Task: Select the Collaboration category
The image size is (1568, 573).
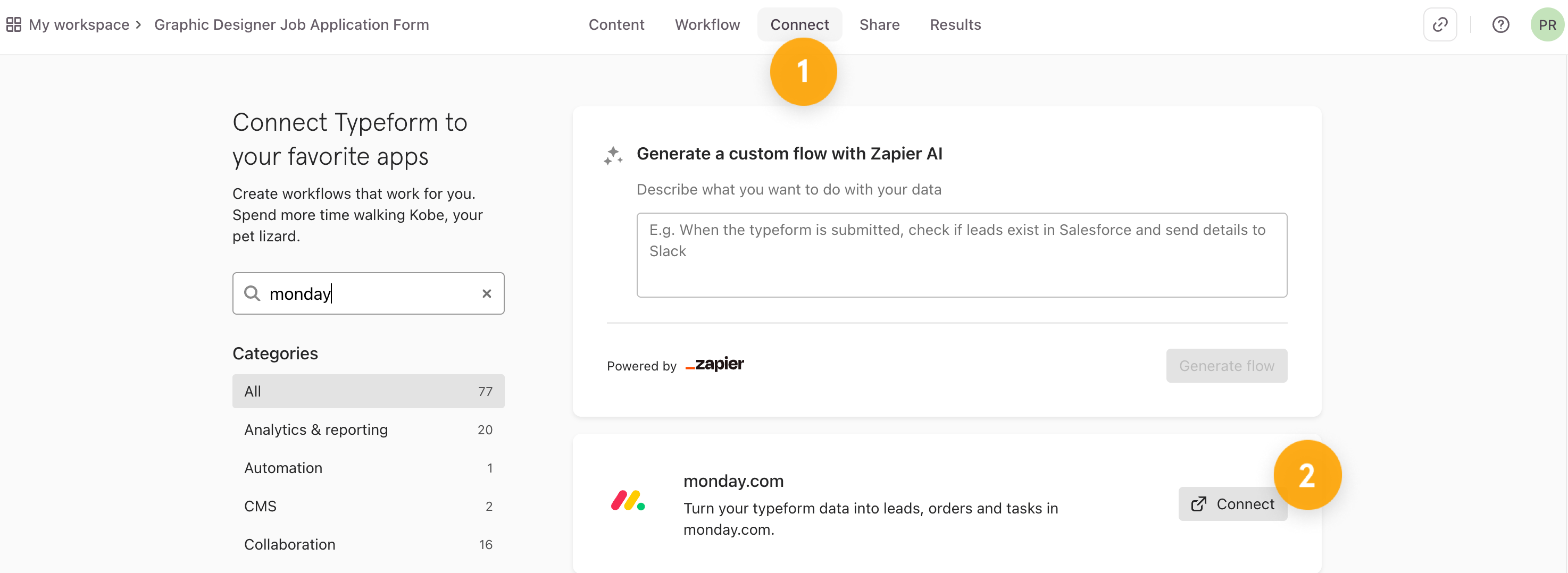Action: click(x=368, y=544)
